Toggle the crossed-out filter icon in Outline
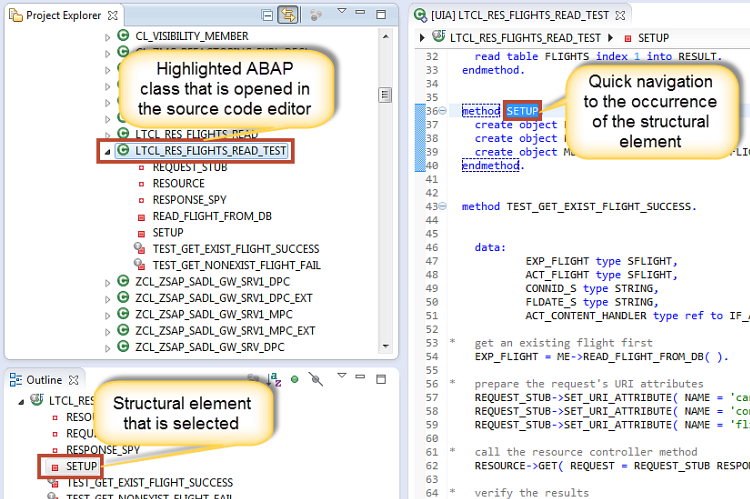750x499 pixels. 316,379
